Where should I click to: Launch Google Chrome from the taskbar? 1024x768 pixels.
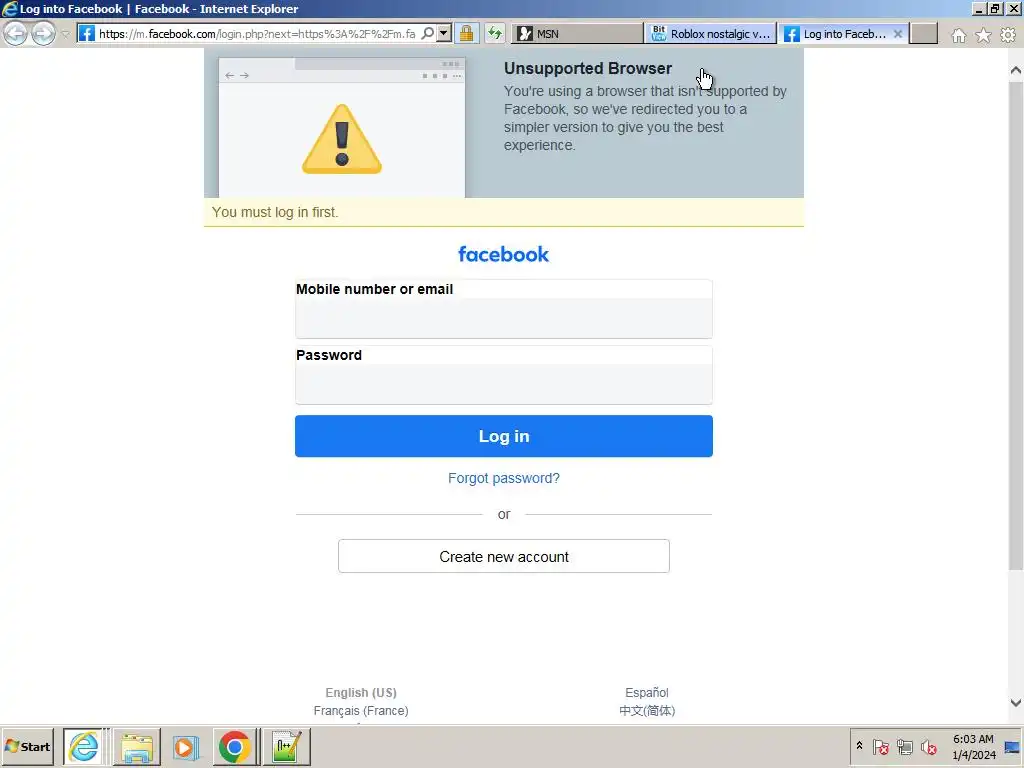click(234, 746)
